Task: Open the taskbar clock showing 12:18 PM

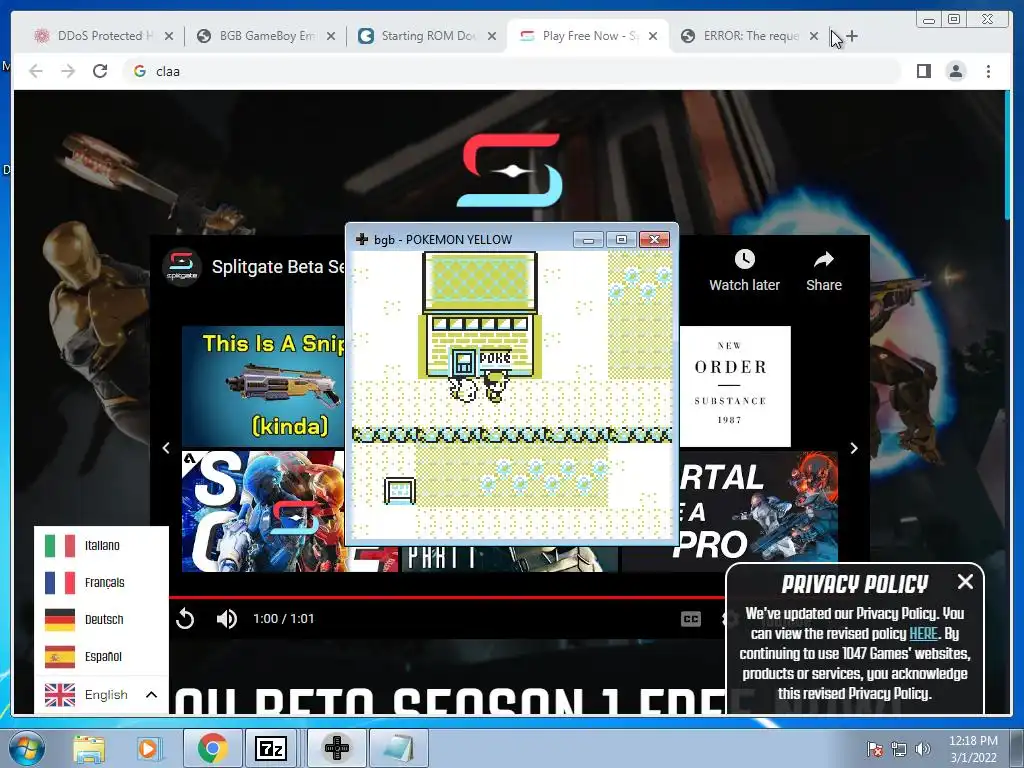Action: coord(973,749)
